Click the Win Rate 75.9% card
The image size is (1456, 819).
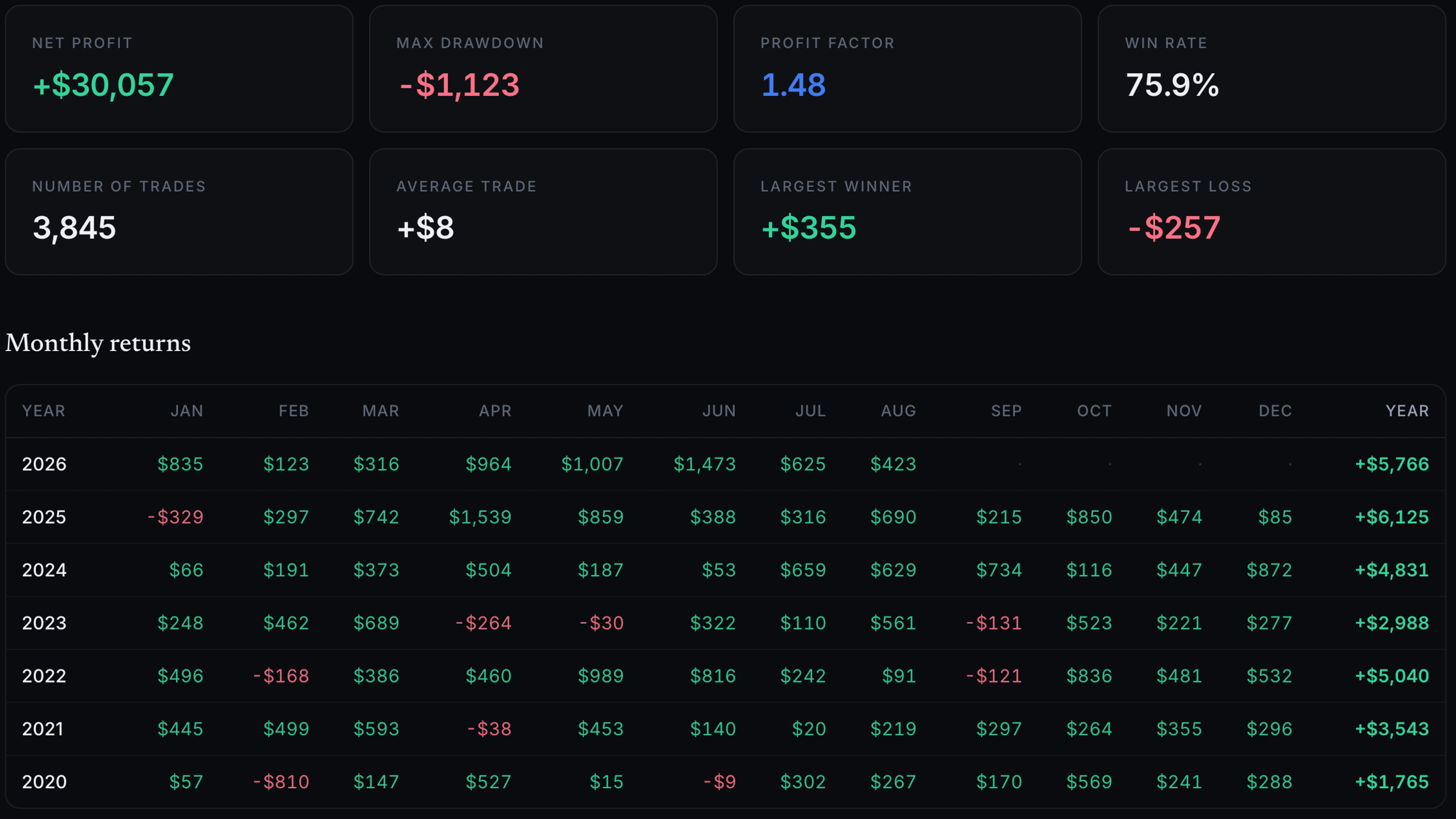click(1272, 69)
